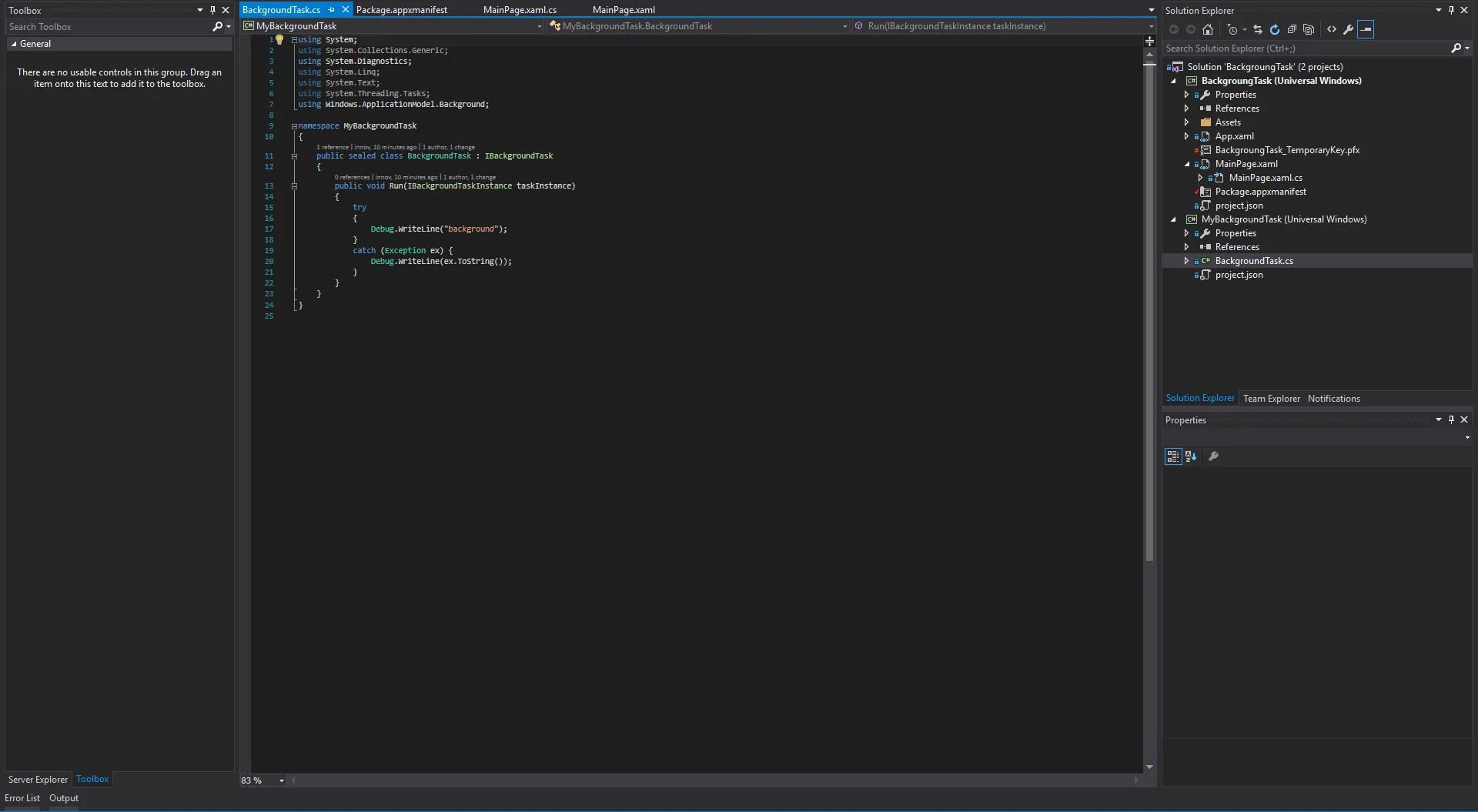Refresh the Solution Explorer
Screen dimensions: 1478x812
coord(1275,29)
